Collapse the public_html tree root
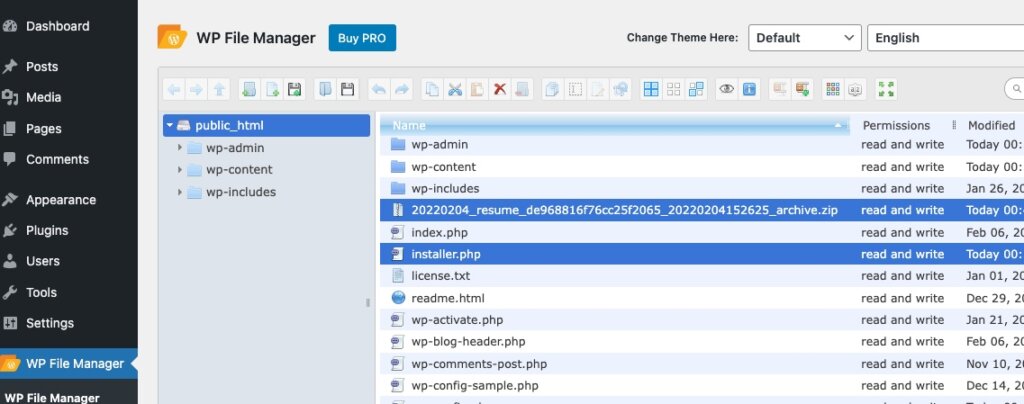 point(170,125)
